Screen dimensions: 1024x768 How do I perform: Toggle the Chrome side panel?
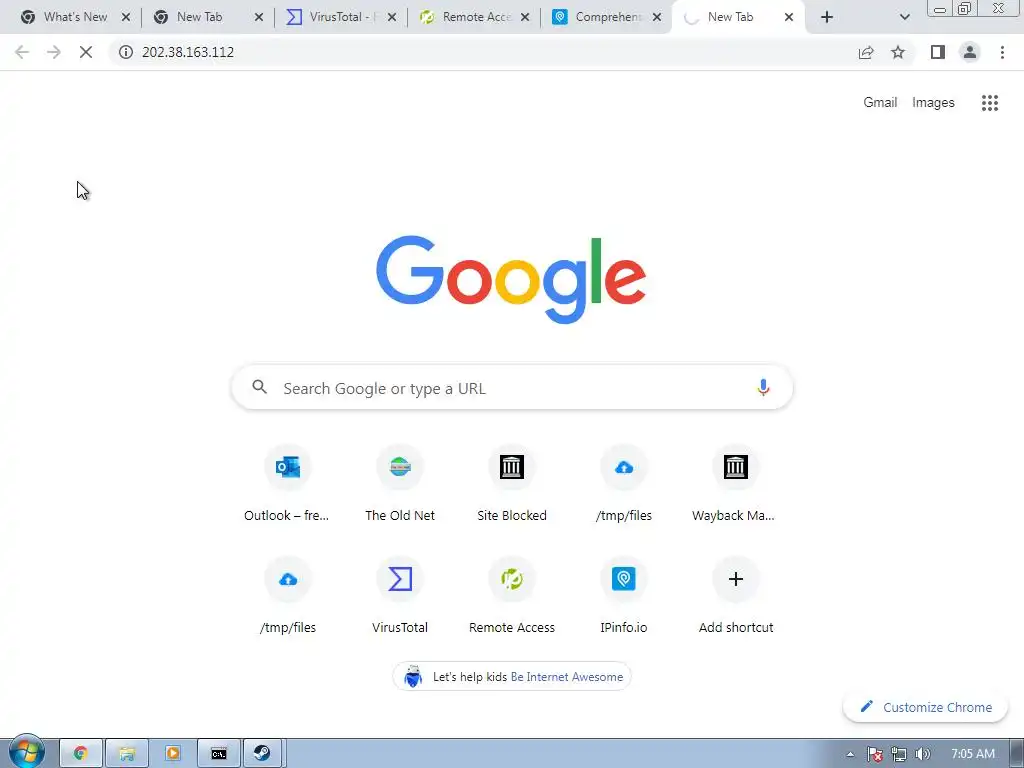[x=938, y=52]
